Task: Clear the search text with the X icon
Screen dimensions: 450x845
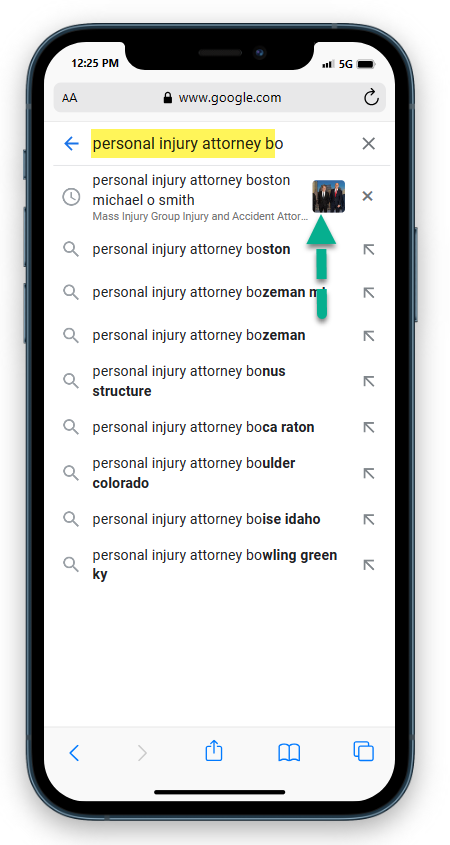Action: 368,143
